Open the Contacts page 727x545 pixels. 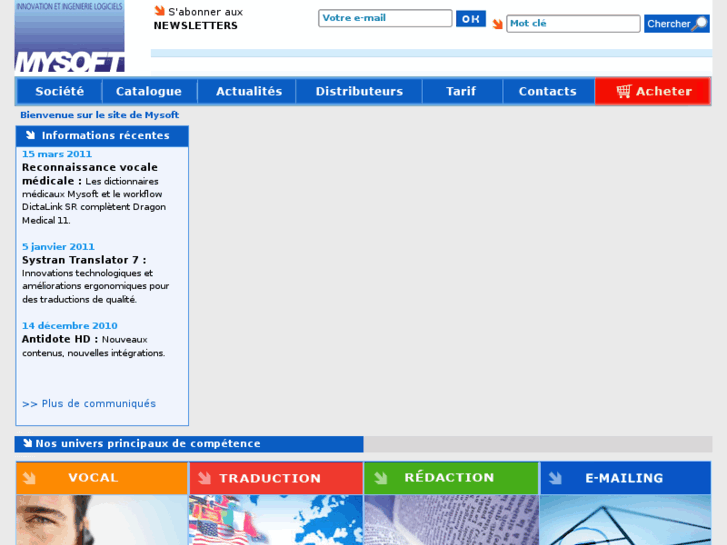(548, 91)
